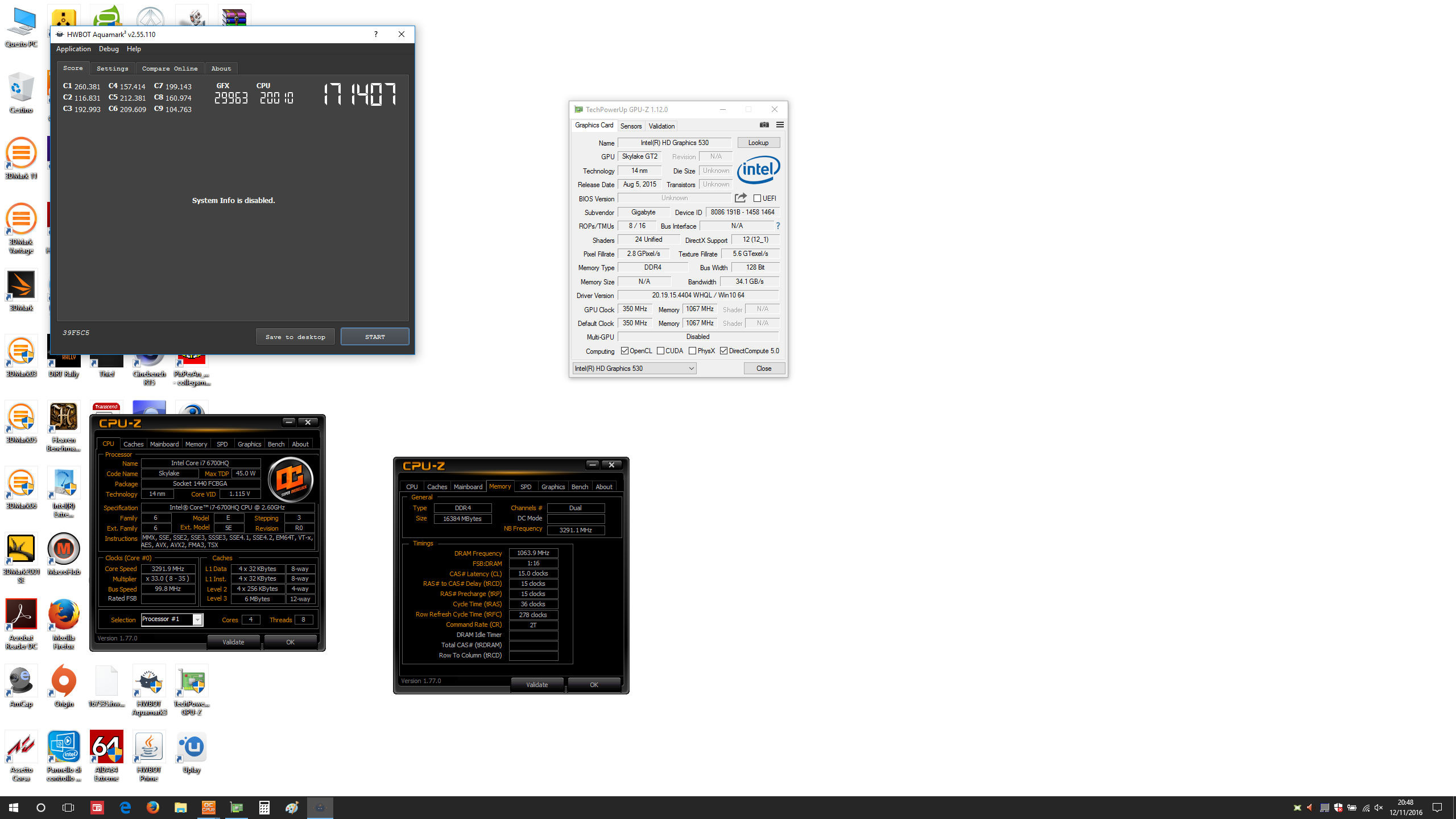
Task: Expand the Intel HD Graphics 530 GPU dropdown
Action: [634, 369]
